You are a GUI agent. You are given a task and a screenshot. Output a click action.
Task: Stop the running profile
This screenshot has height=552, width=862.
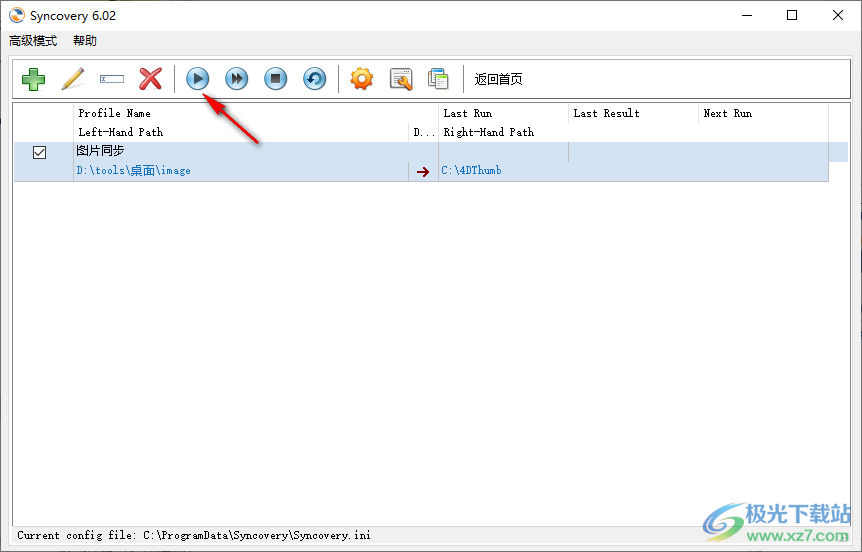tap(275, 79)
